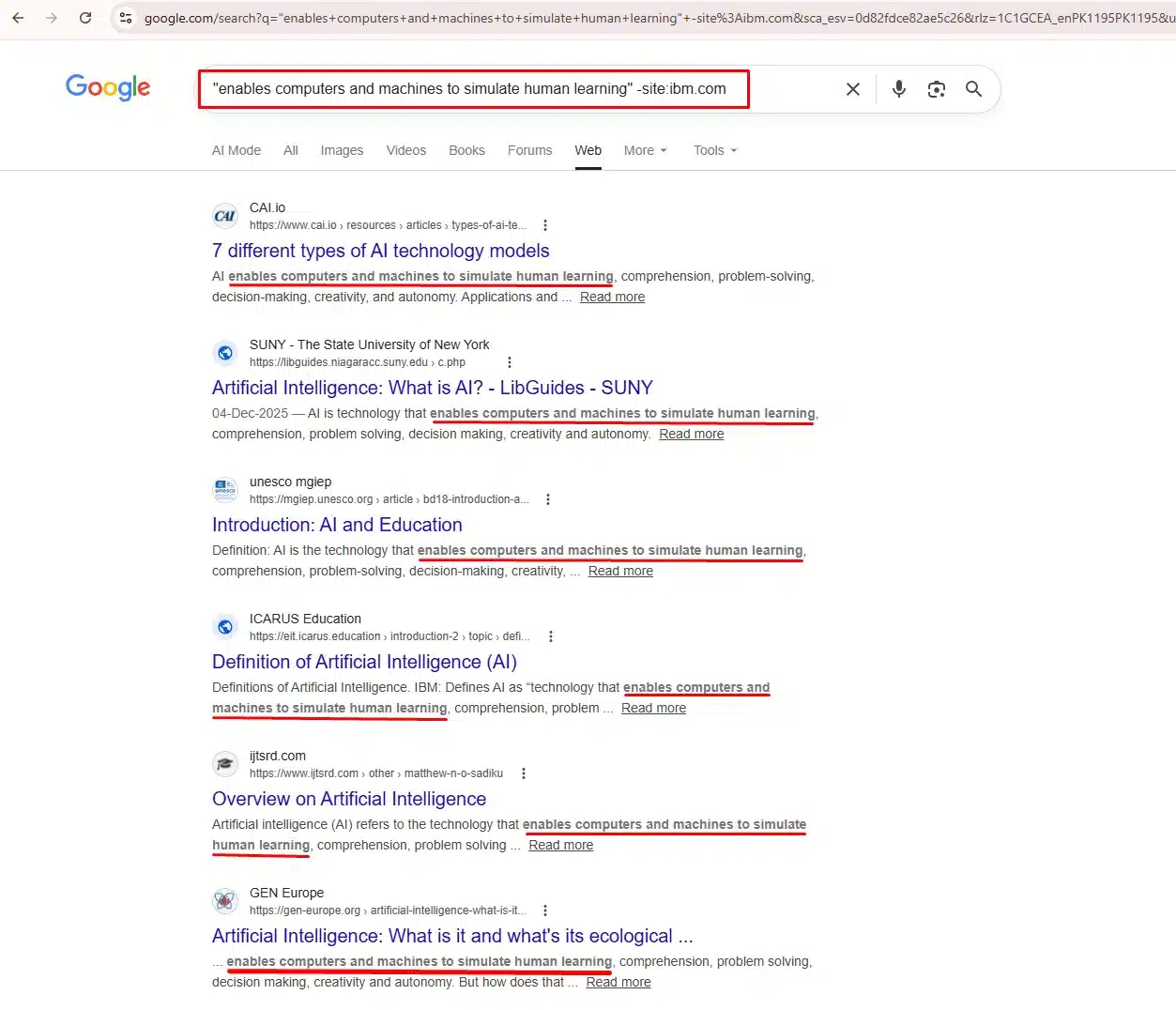Open three-dot menu for GEN Europe result
The height and width of the screenshot is (1010, 1176).
click(545, 911)
